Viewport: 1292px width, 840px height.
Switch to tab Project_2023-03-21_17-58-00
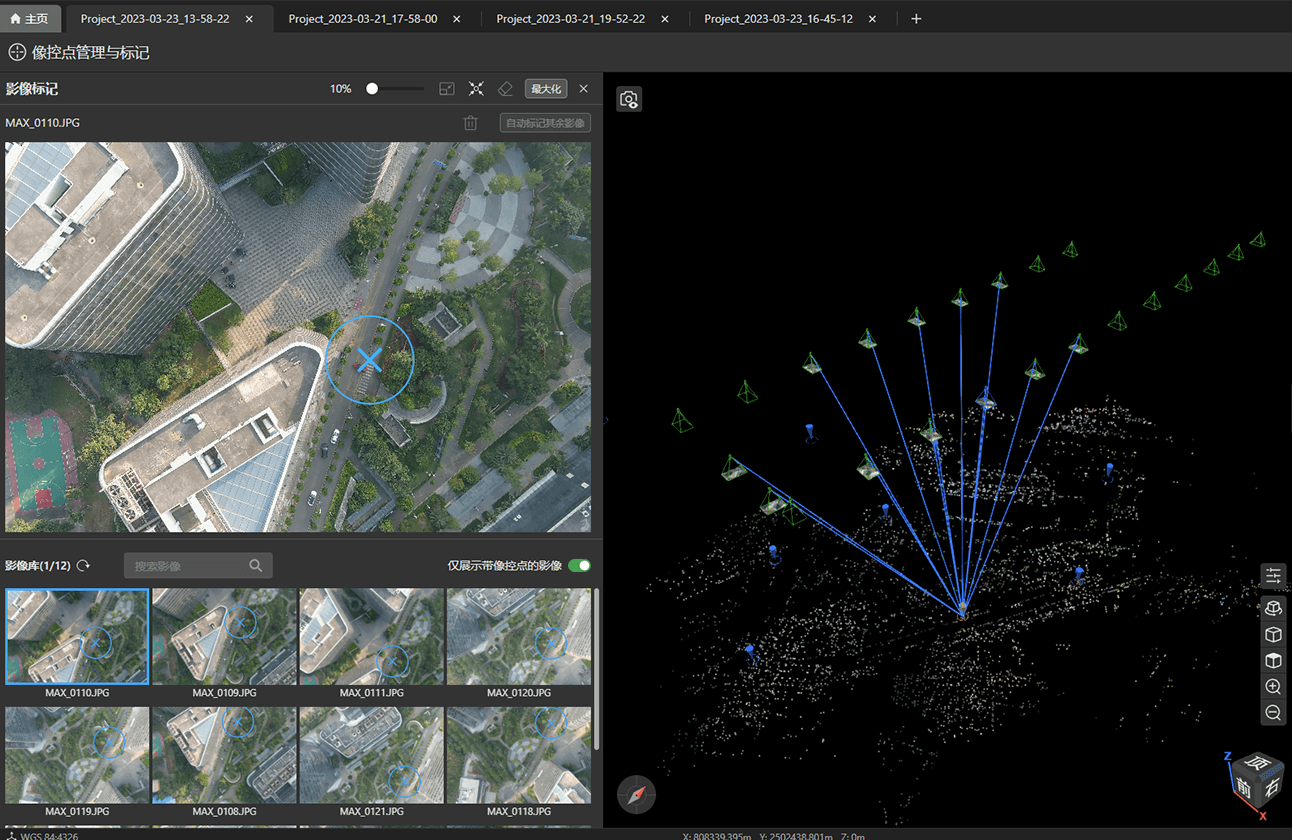(x=362, y=19)
